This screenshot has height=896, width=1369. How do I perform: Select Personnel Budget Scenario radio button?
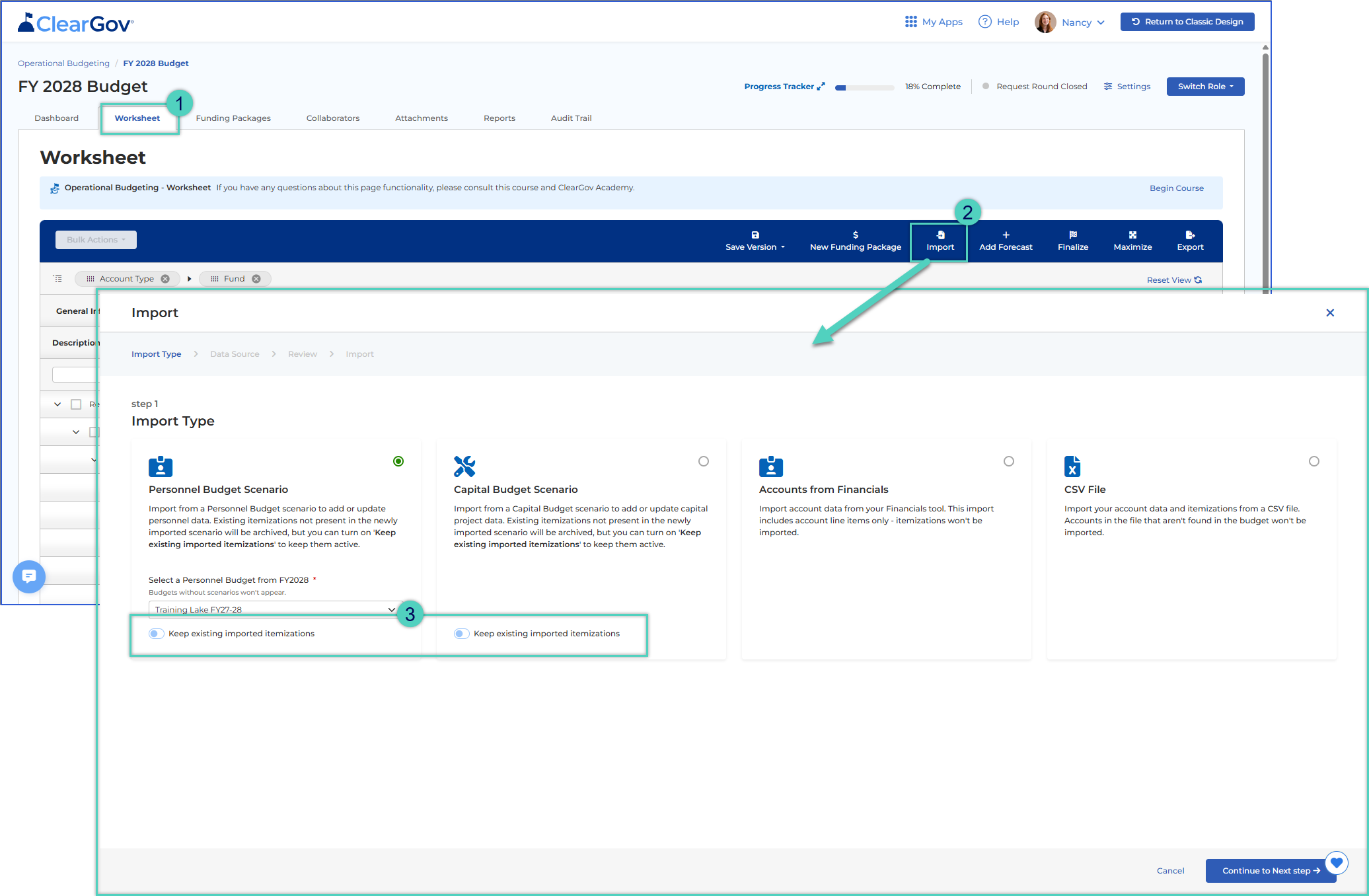click(398, 461)
